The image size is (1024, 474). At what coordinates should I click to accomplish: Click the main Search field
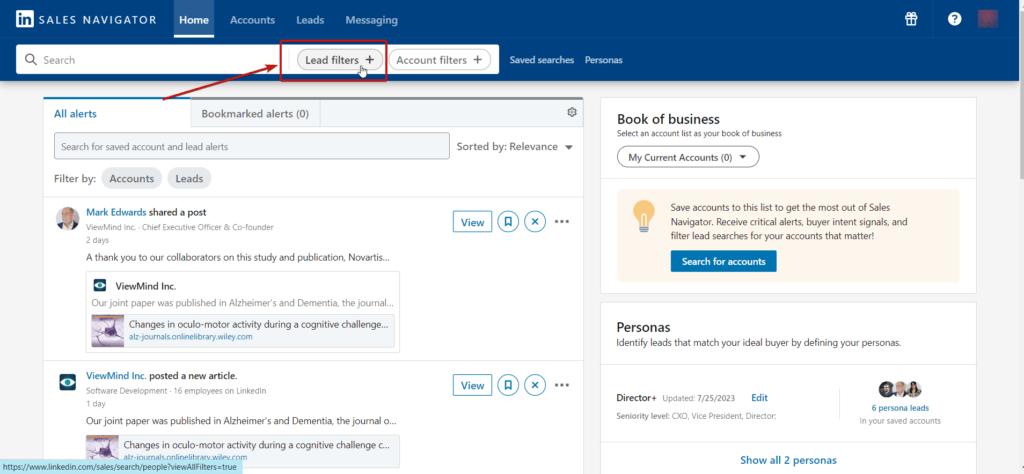(x=150, y=60)
